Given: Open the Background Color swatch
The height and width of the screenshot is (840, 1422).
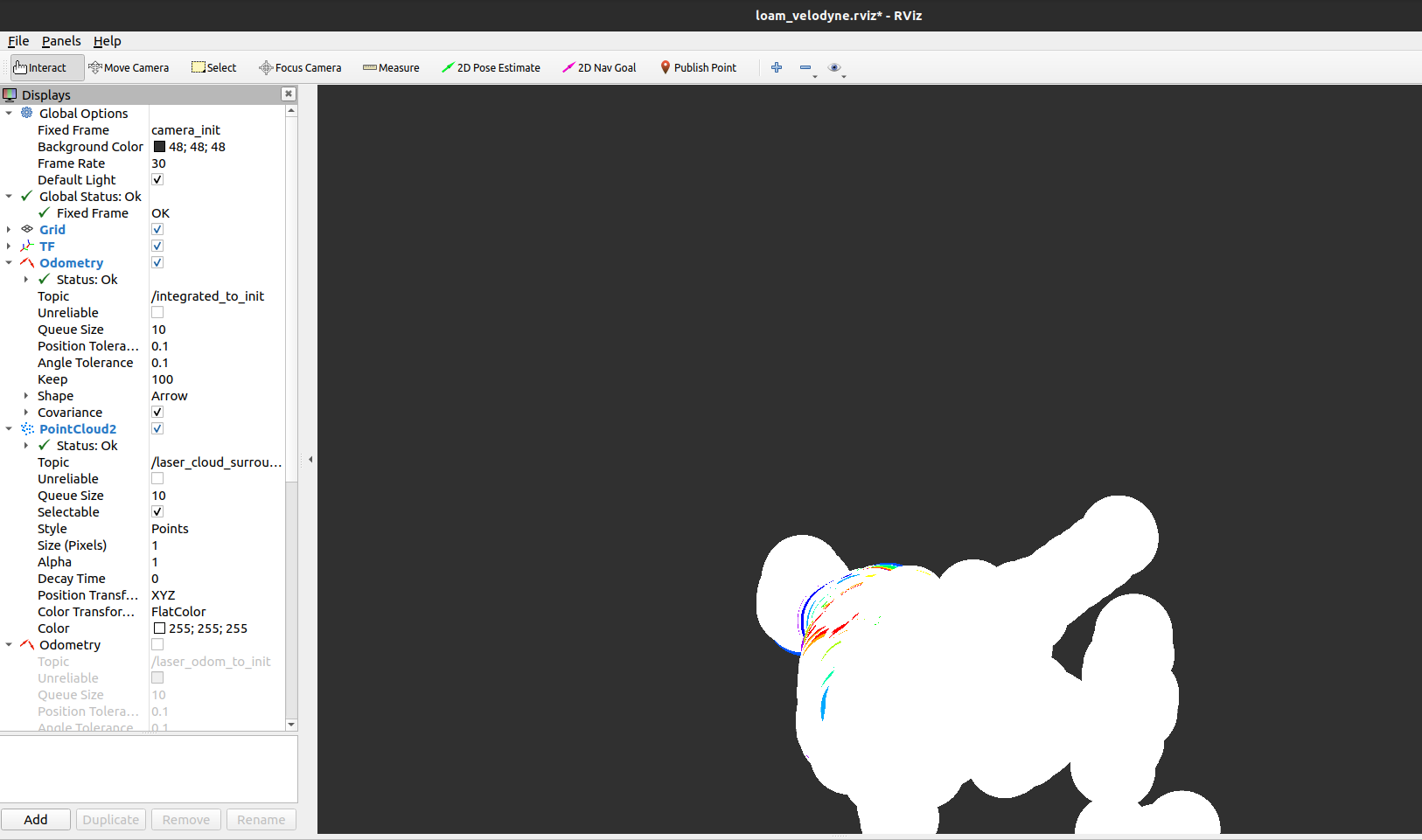Looking at the screenshot, I should [x=159, y=146].
